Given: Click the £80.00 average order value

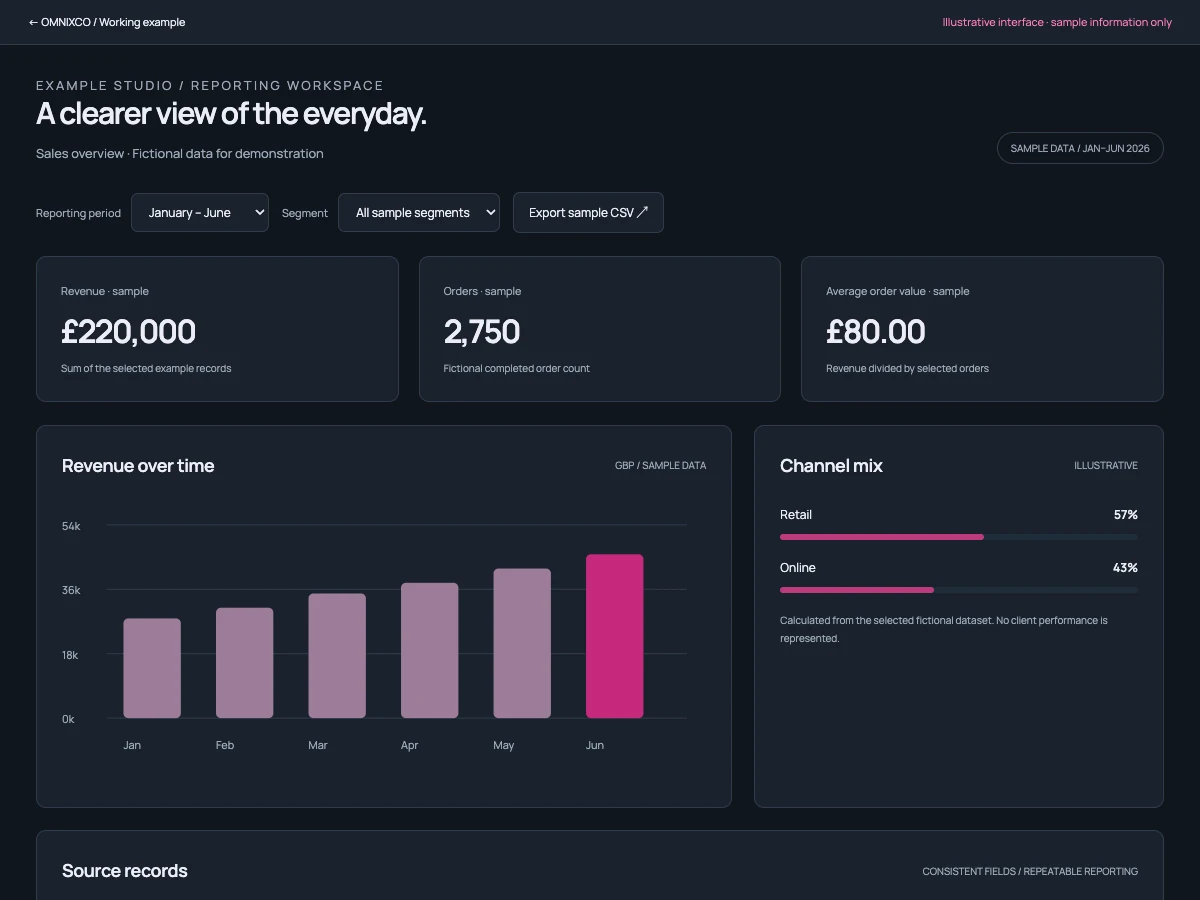Looking at the screenshot, I should (x=876, y=331).
